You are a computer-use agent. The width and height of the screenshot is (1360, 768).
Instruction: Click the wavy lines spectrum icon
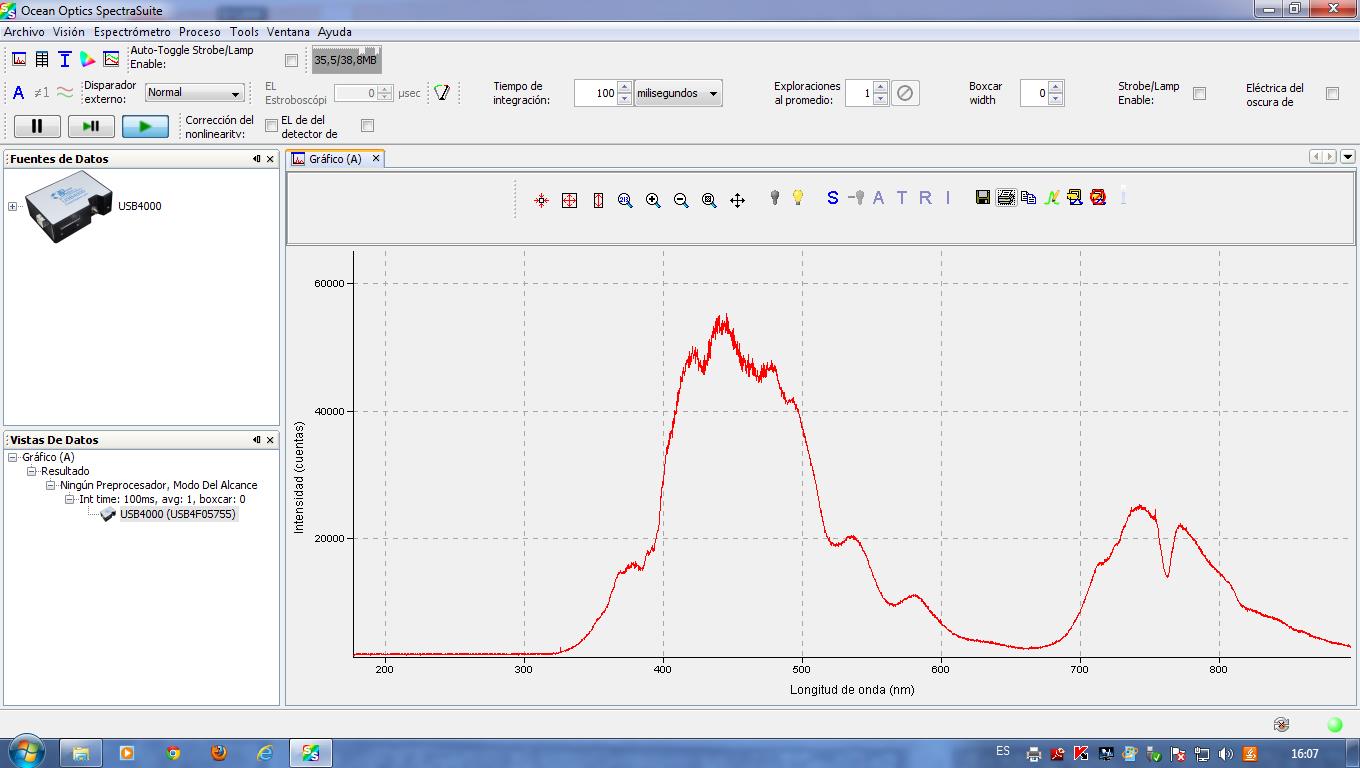[65, 93]
